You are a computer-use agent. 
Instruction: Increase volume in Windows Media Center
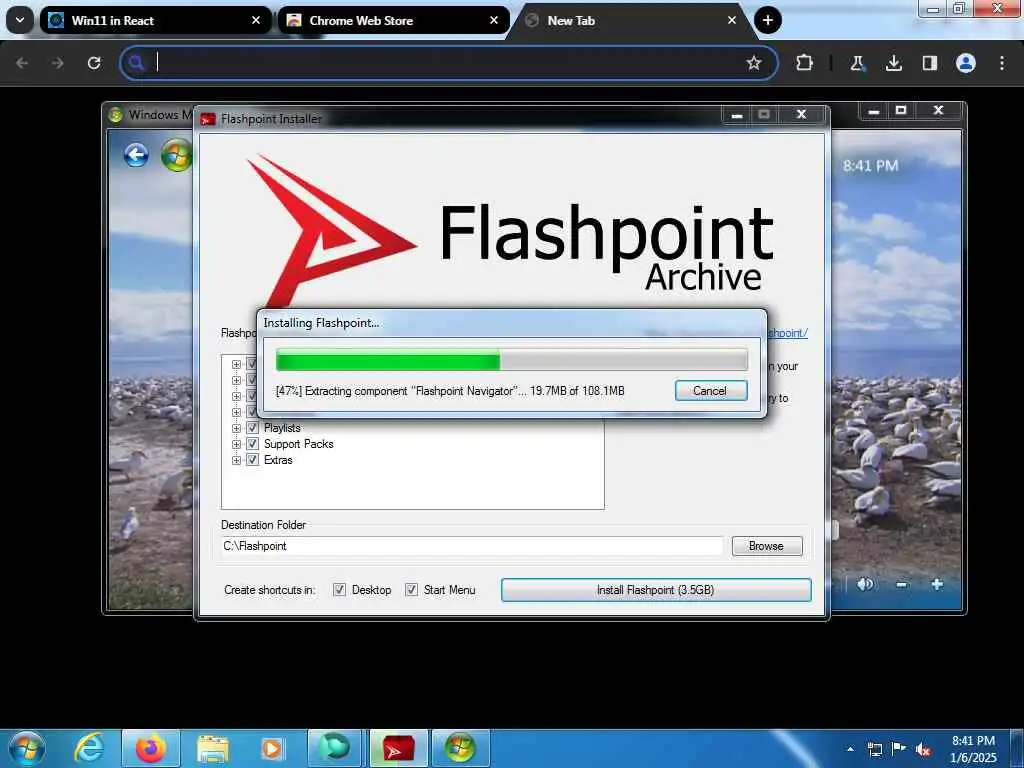(x=937, y=584)
